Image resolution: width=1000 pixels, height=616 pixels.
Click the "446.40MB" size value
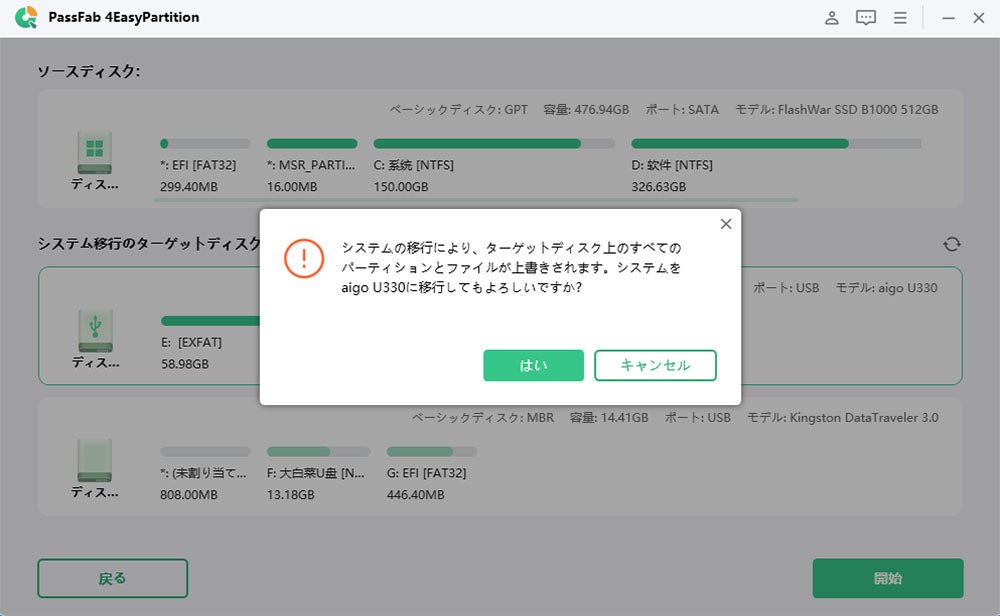[415, 495]
